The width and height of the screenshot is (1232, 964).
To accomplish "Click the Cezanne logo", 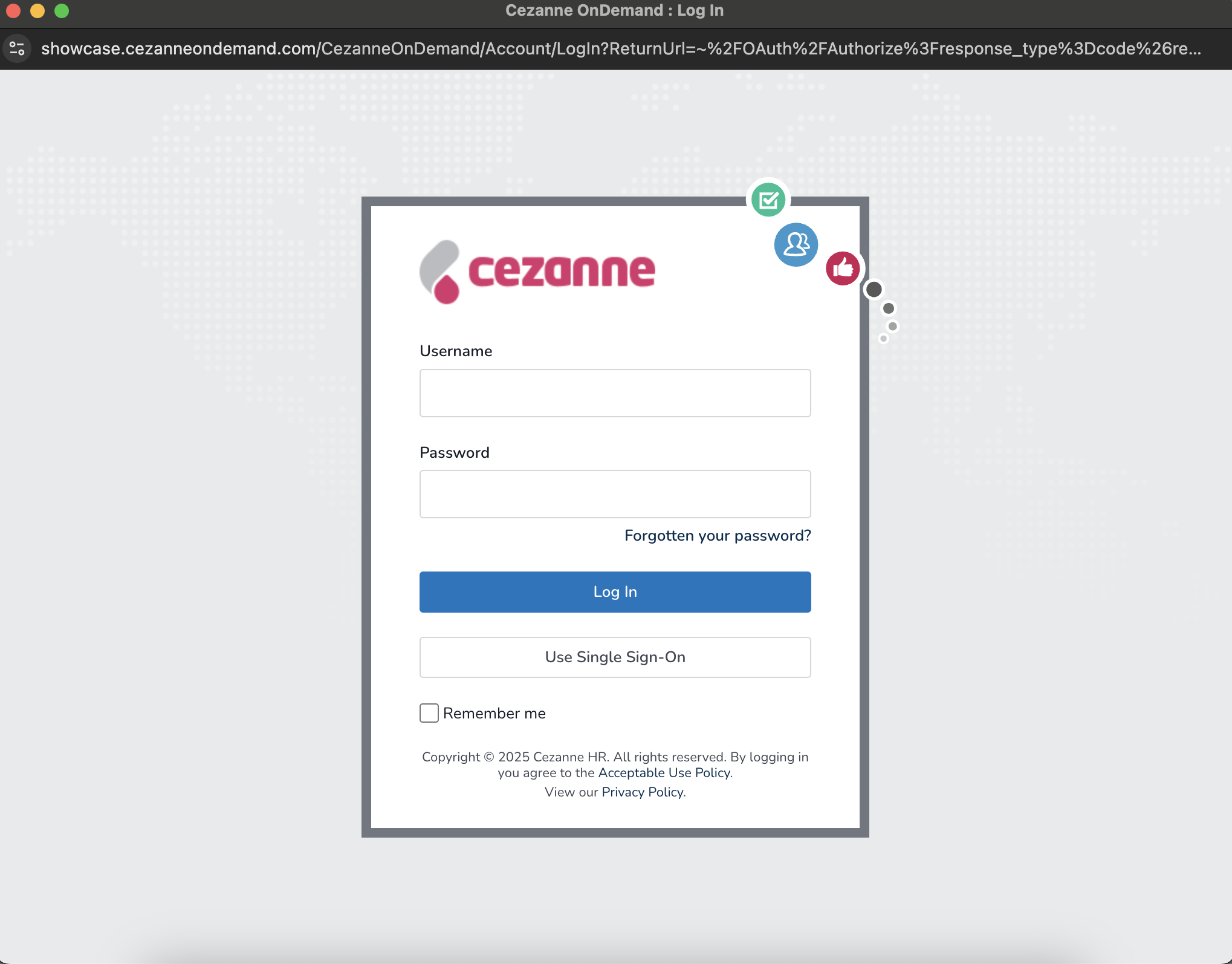I will (x=537, y=272).
